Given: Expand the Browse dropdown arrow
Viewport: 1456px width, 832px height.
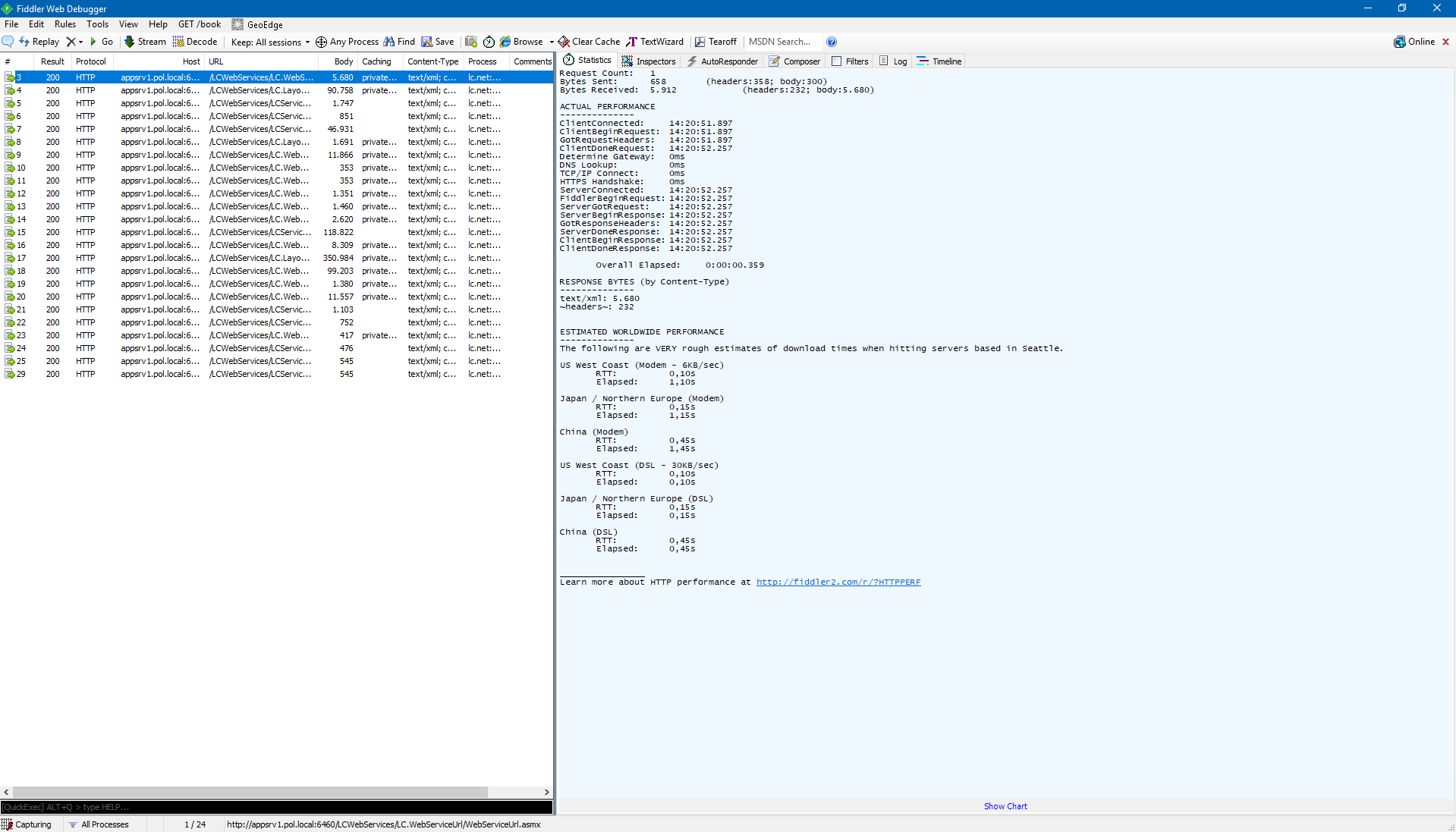Looking at the screenshot, I should tap(552, 42).
